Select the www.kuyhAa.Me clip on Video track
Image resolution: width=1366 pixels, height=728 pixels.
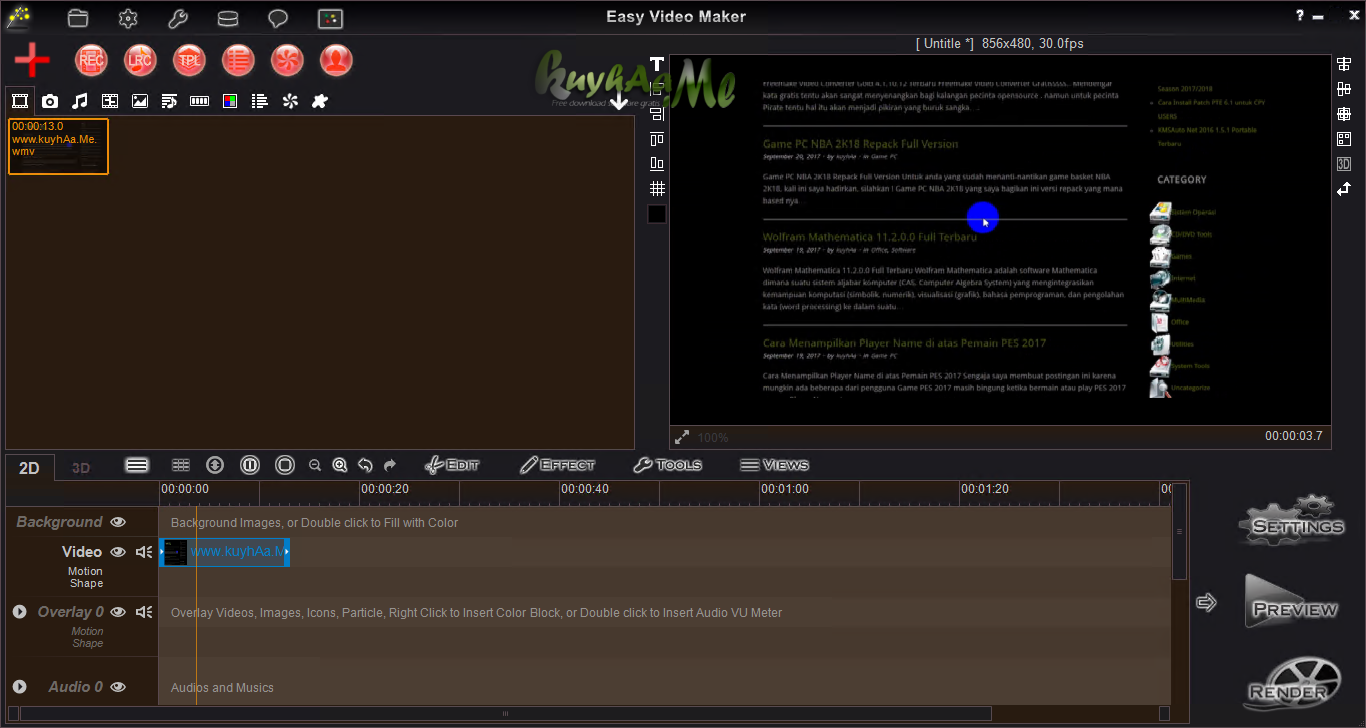click(x=225, y=552)
